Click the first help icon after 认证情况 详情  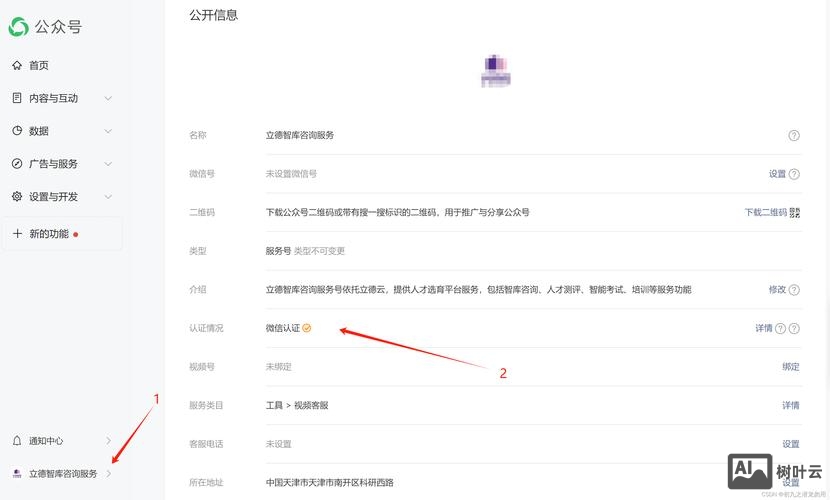point(780,329)
